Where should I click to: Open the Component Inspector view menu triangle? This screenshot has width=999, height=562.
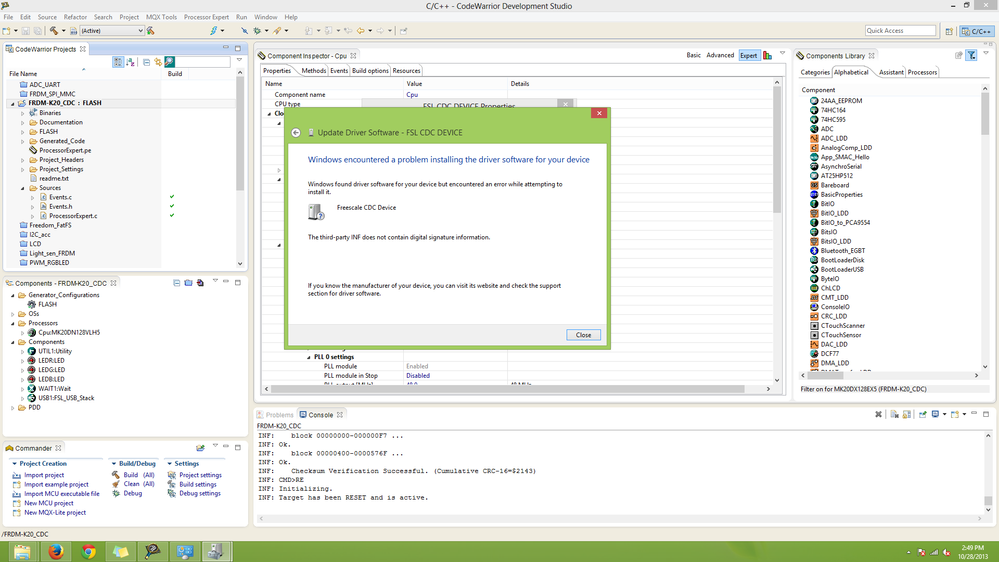point(782,54)
